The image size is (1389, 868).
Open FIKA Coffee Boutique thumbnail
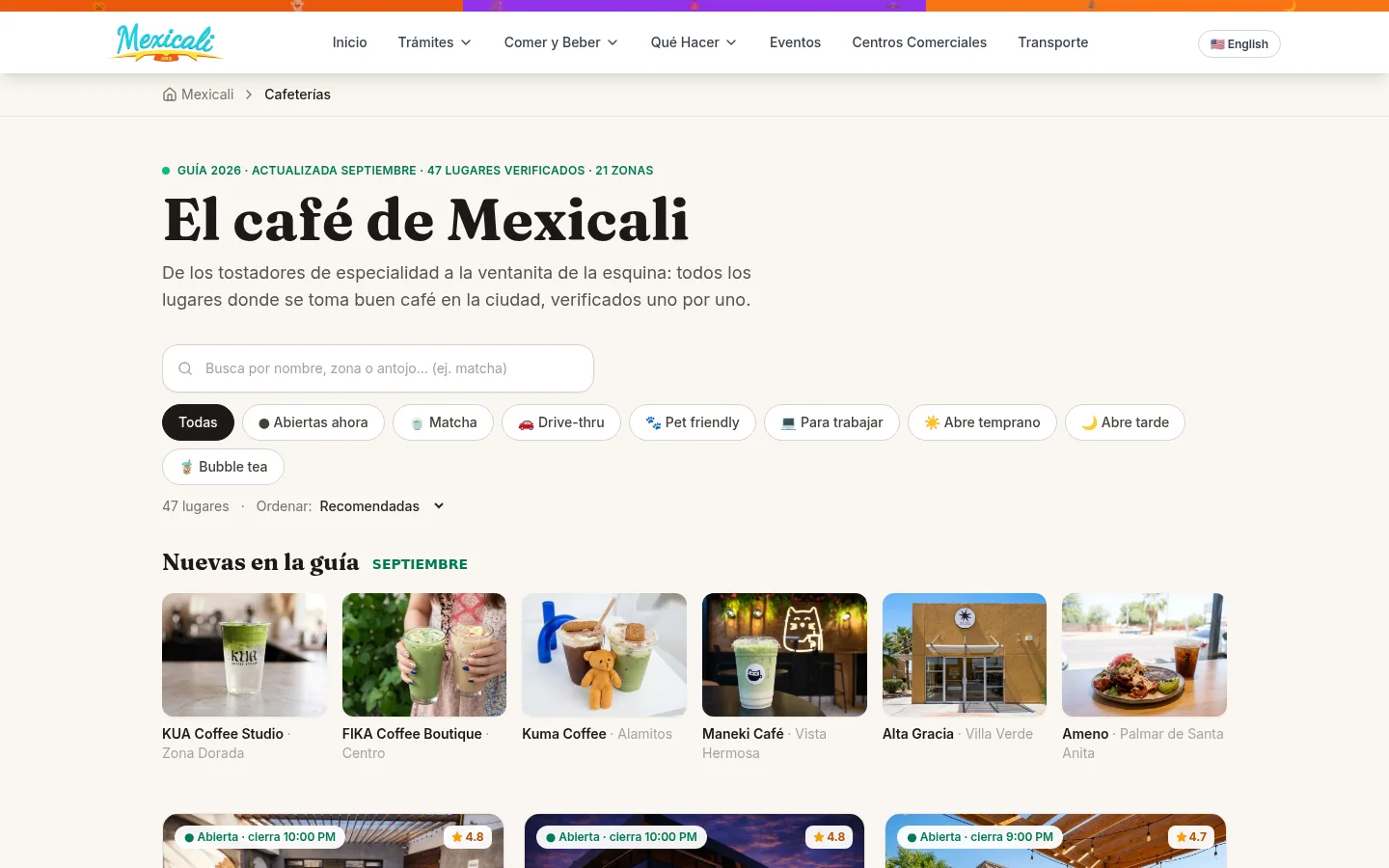pyautogui.click(x=424, y=655)
